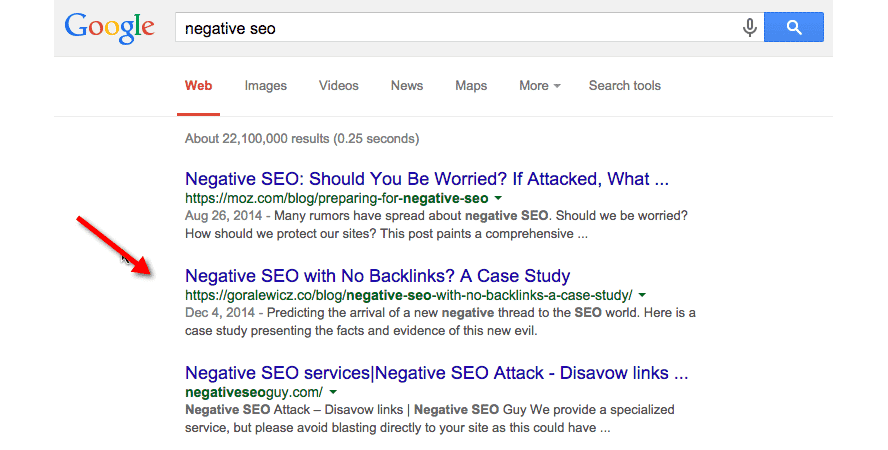
Task: Click the 'Dec 4, 2014' snippet text
Action: pyautogui.click(x=220, y=312)
